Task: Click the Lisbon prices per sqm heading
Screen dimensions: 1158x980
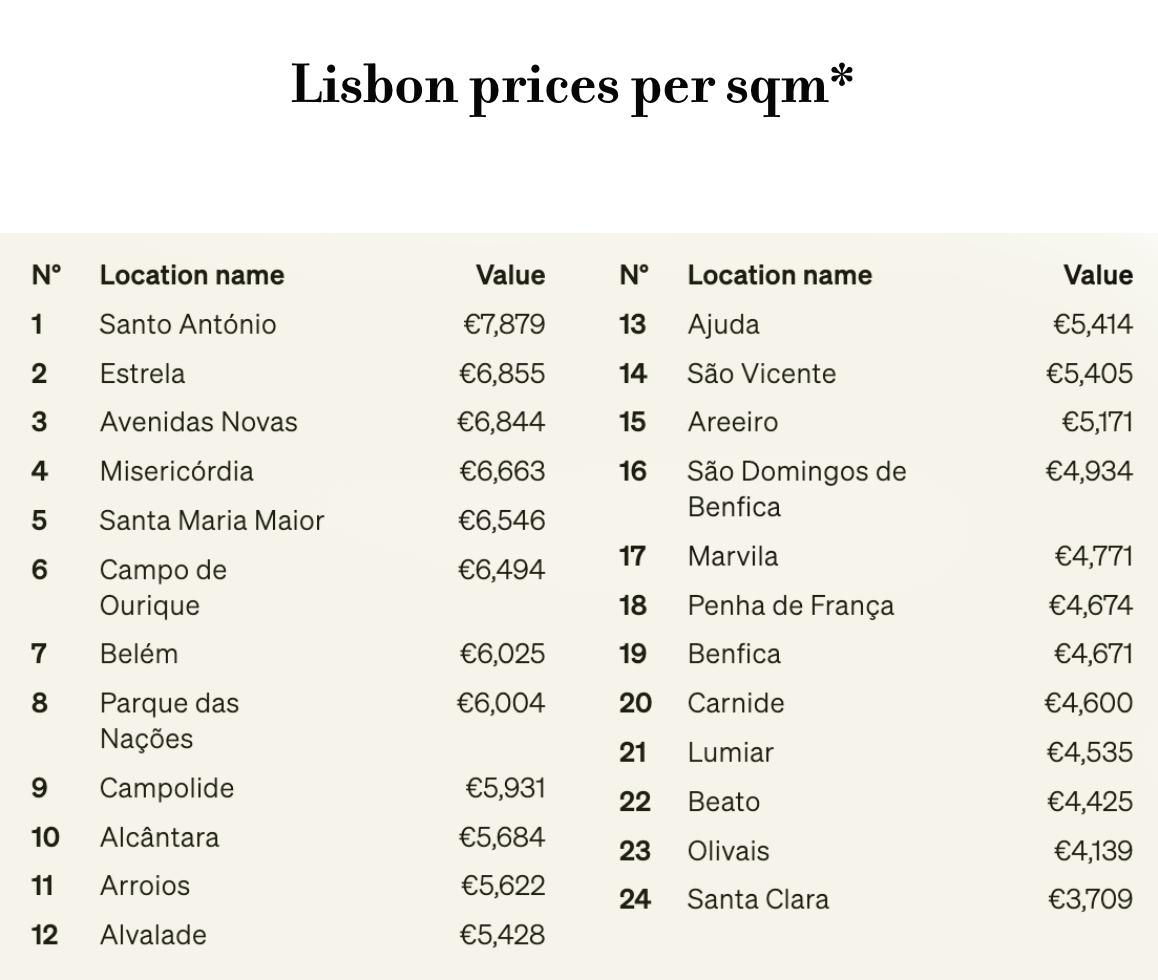Action: click(572, 86)
